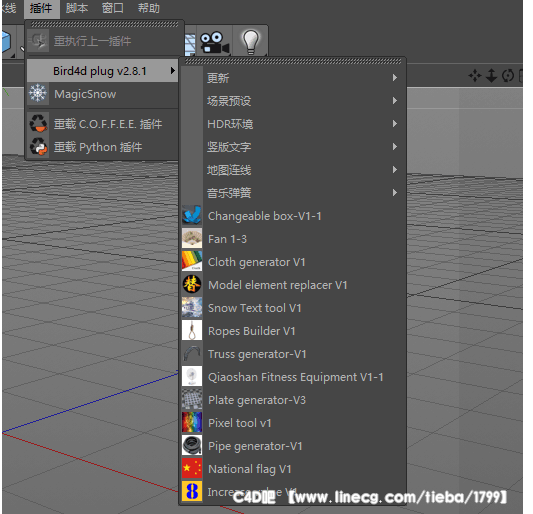533x514 pixels.
Task: Launch Pipe generator-V1 text
Action: point(255,446)
